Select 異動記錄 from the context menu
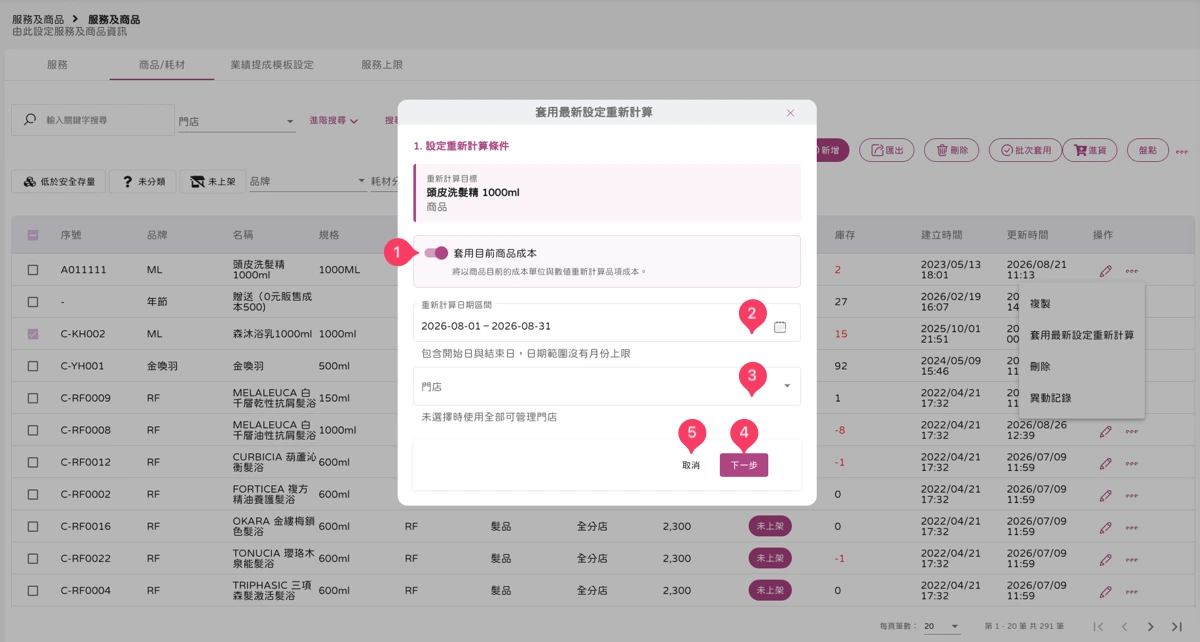 point(1082,398)
